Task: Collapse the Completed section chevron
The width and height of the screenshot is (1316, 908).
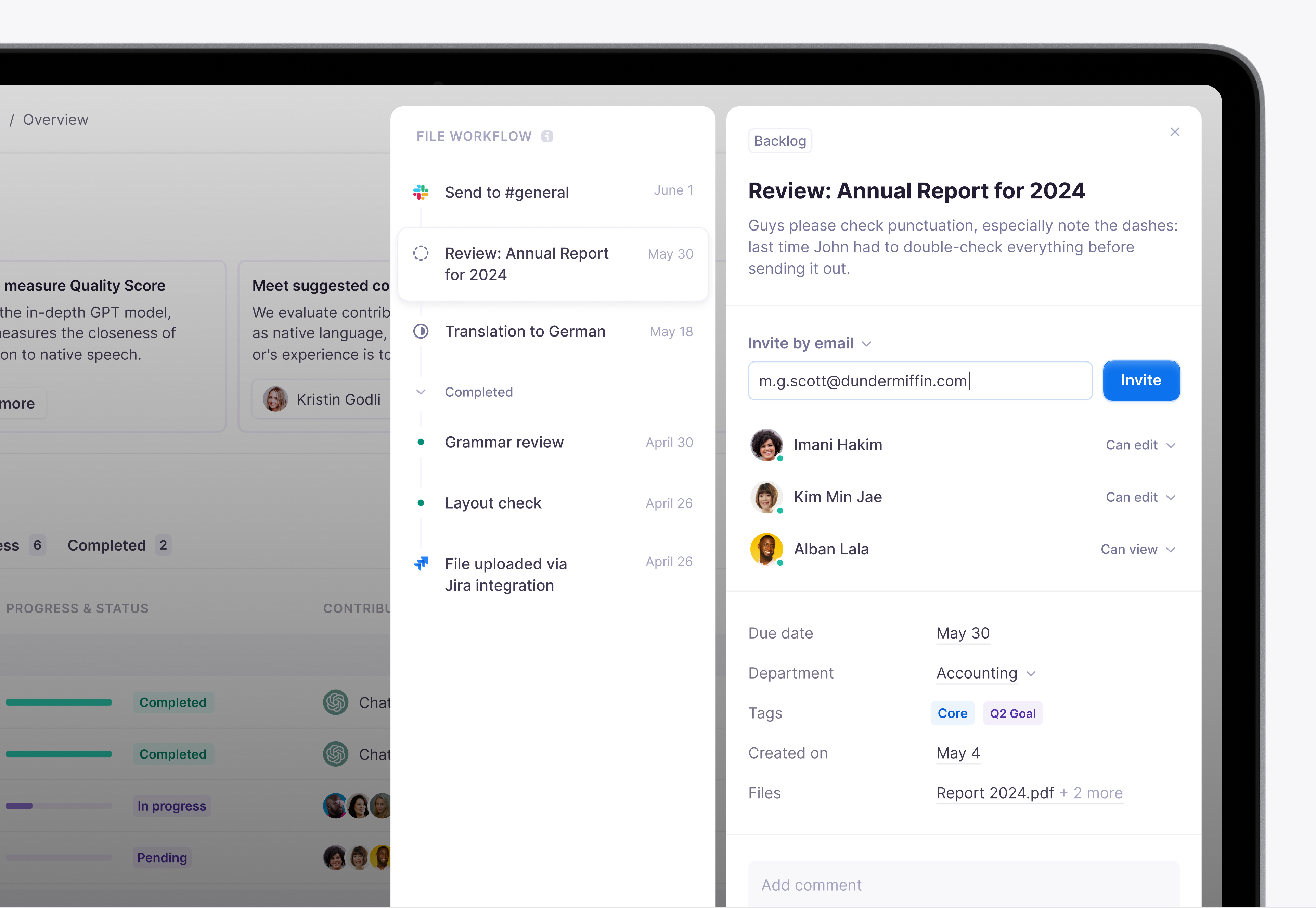Action: (421, 392)
